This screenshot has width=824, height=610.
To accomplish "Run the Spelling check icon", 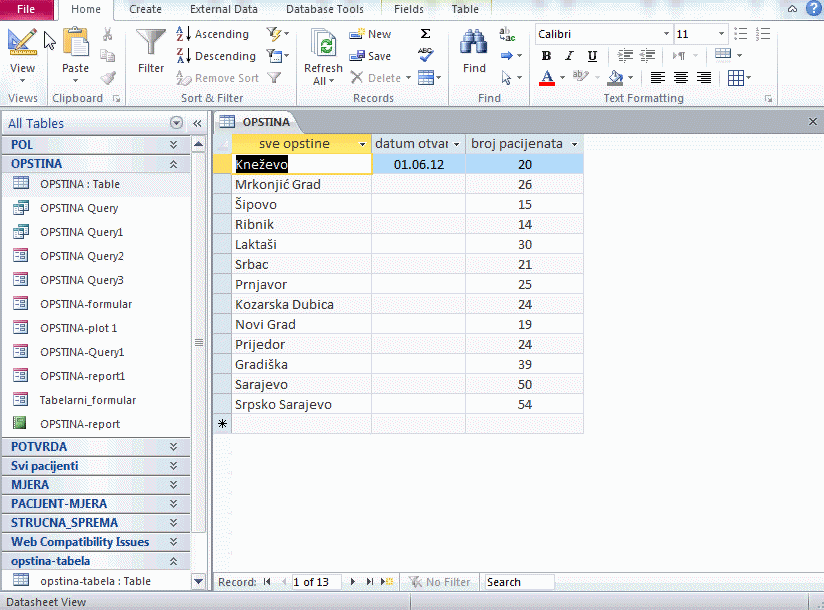I will (426, 55).
